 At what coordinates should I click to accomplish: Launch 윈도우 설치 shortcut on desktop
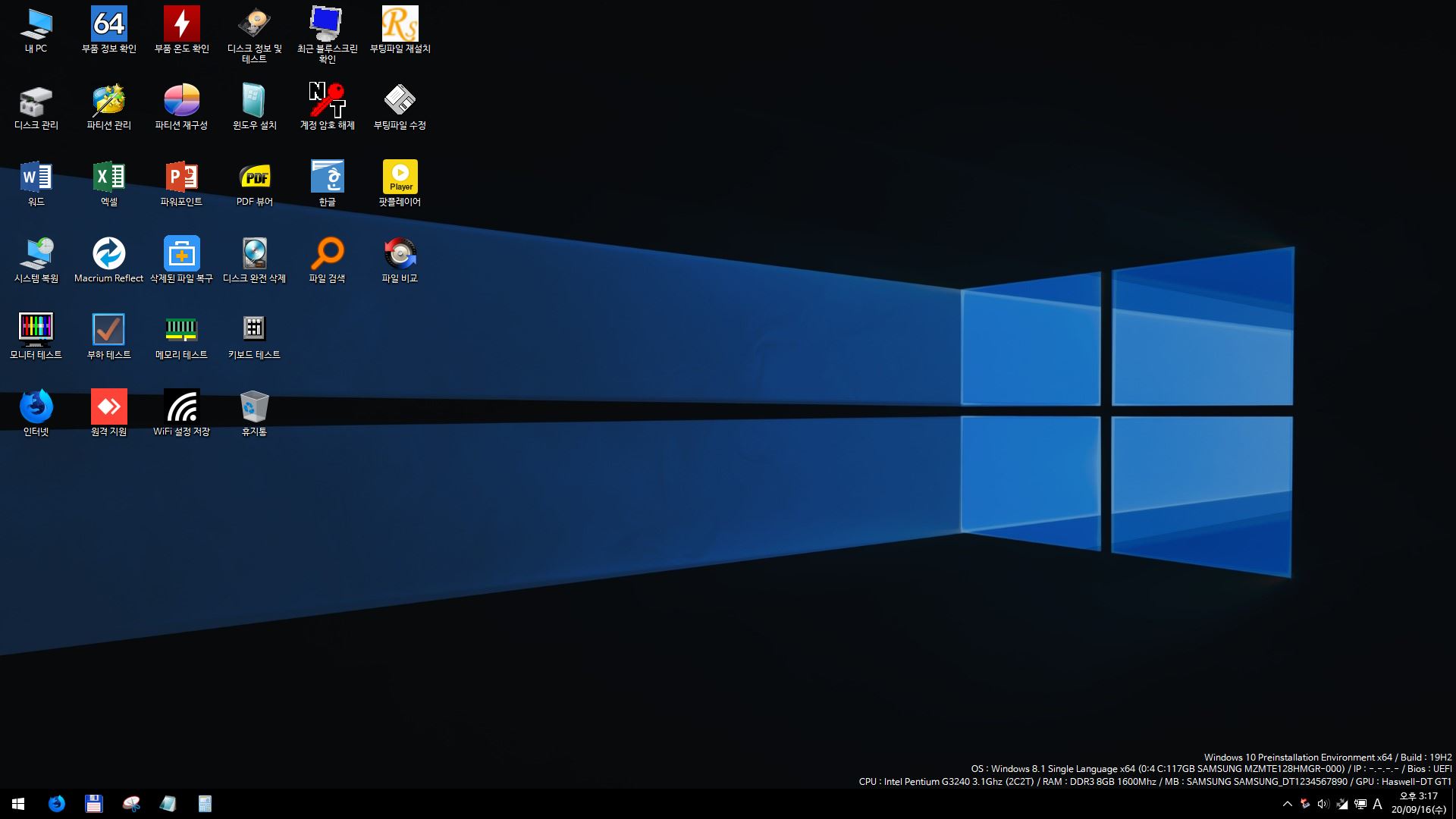click(x=255, y=107)
